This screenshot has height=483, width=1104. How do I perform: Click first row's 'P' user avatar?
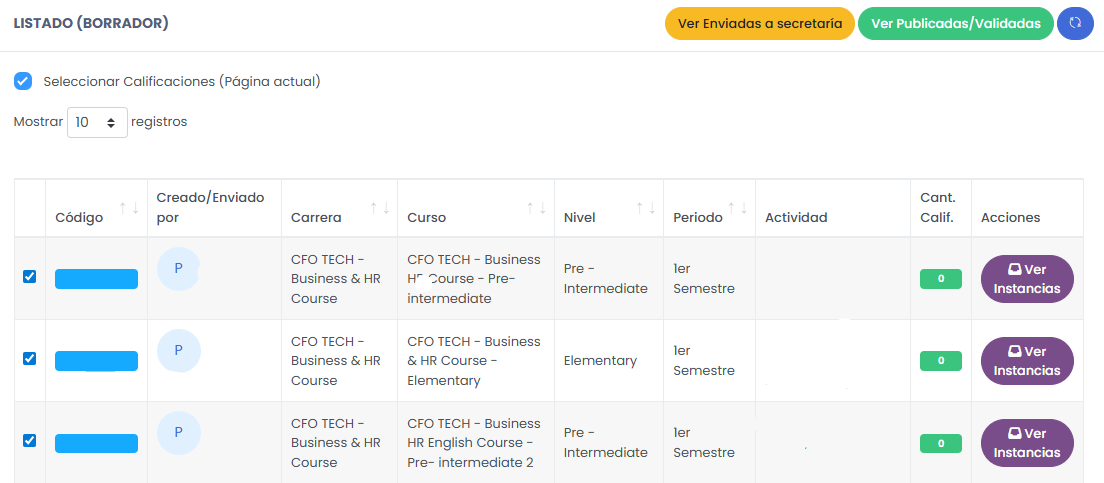(178, 268)
